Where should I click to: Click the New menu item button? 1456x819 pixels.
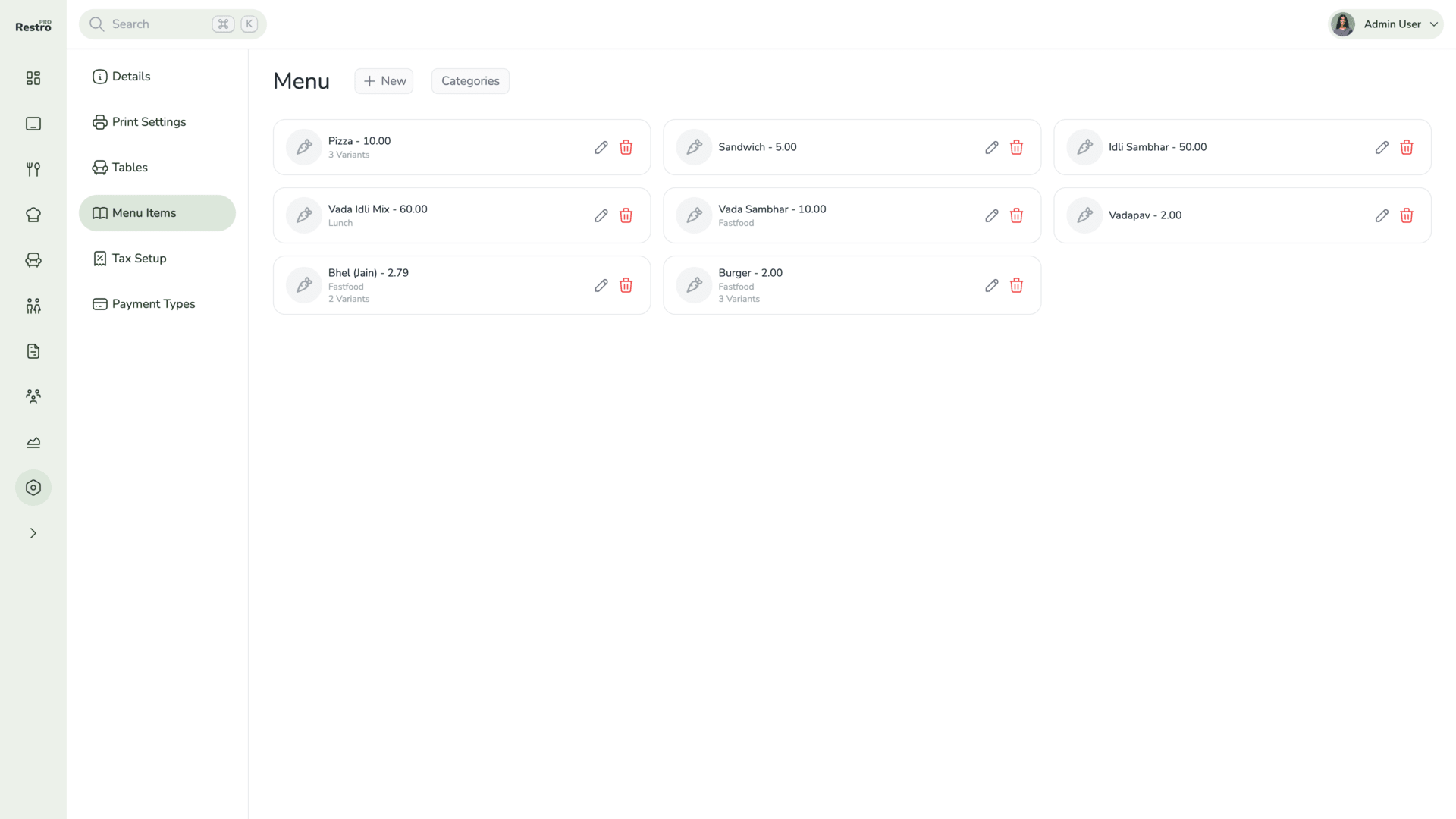[x=384, y=81]
